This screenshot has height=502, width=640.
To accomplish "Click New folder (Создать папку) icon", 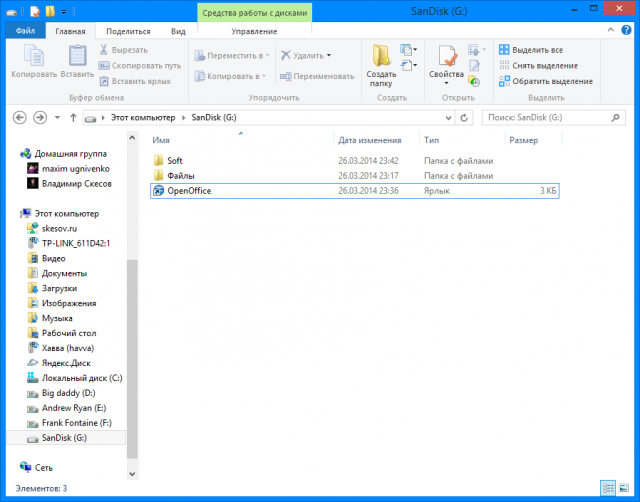I will pos(381,56).
